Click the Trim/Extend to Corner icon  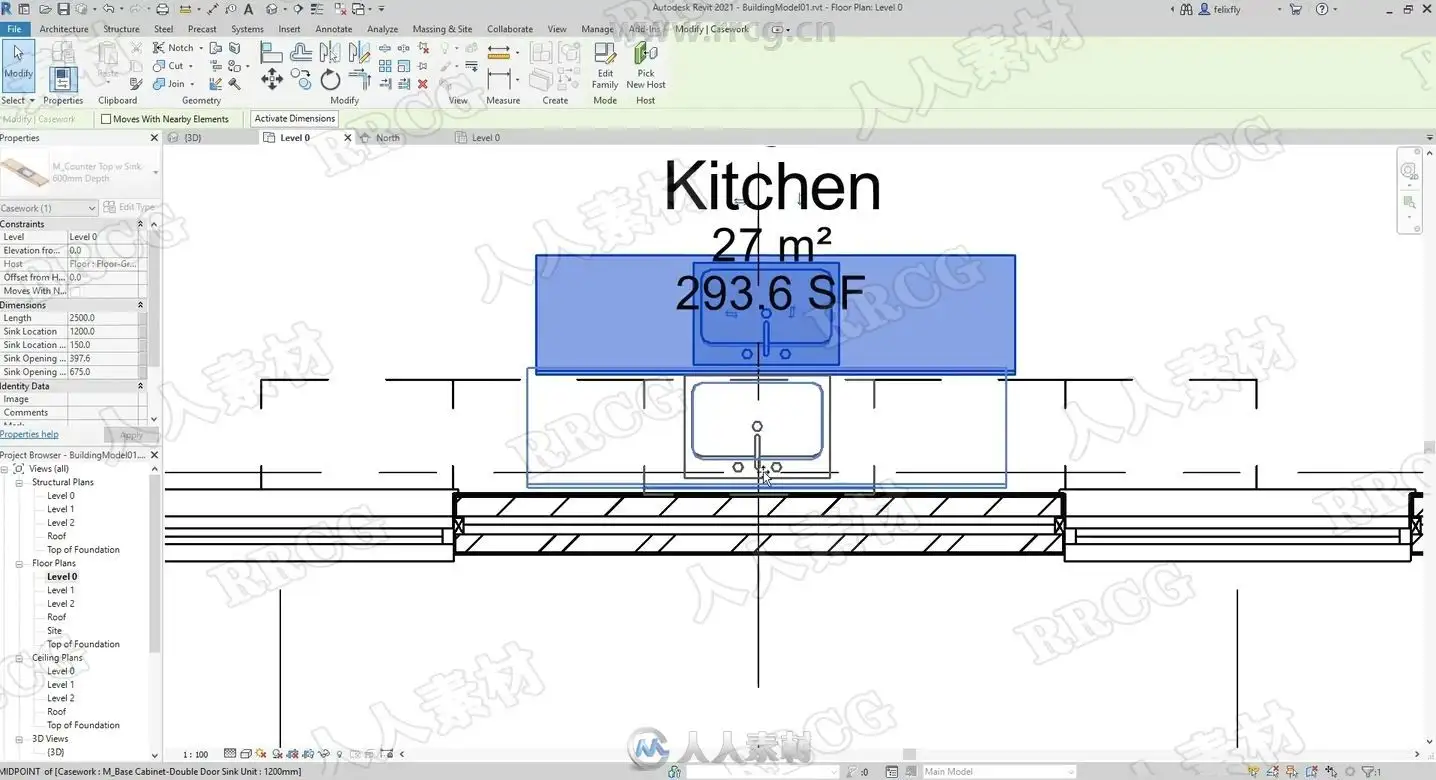coord(360,80)
